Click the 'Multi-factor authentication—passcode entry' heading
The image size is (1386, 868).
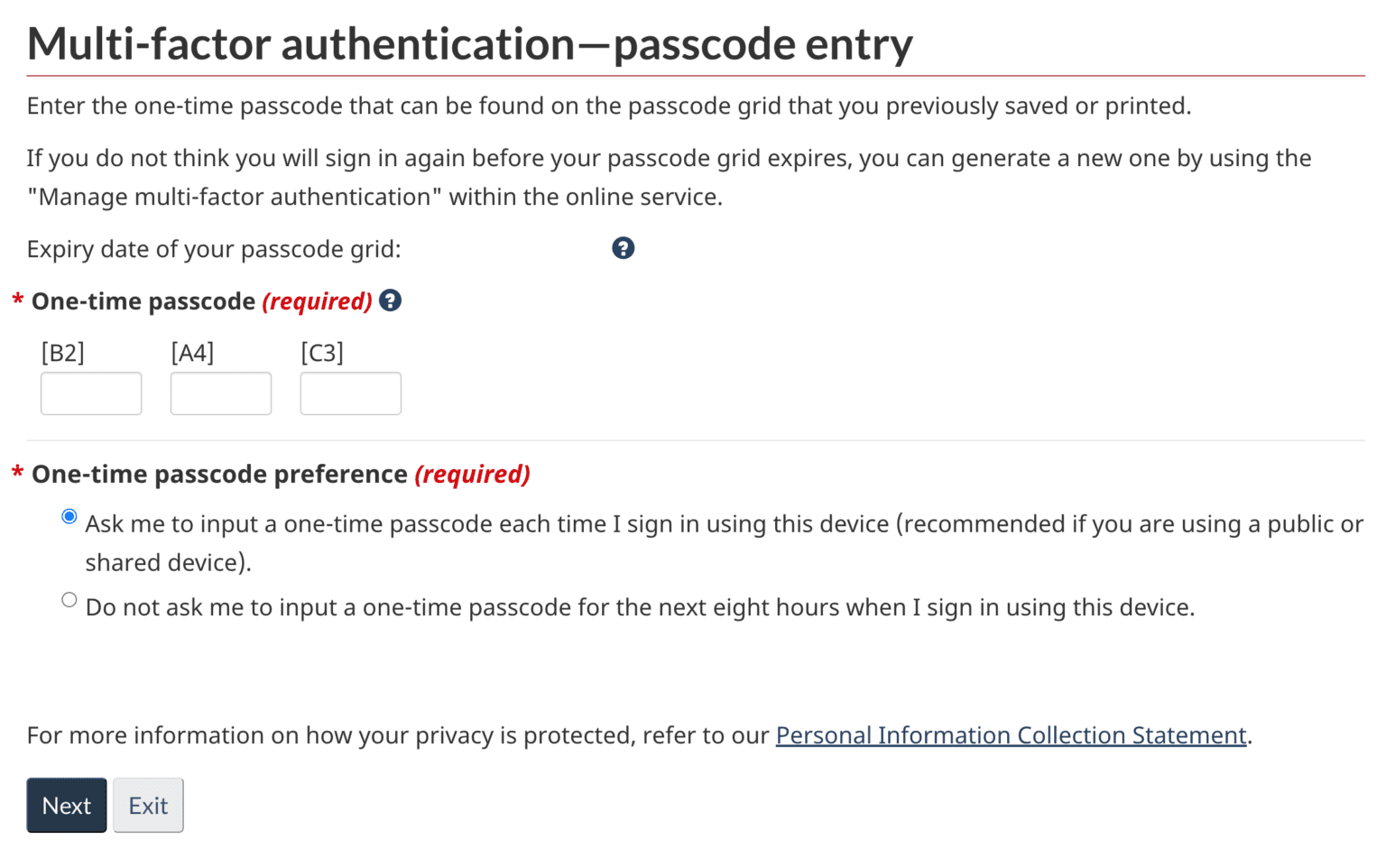coord(469,43)
